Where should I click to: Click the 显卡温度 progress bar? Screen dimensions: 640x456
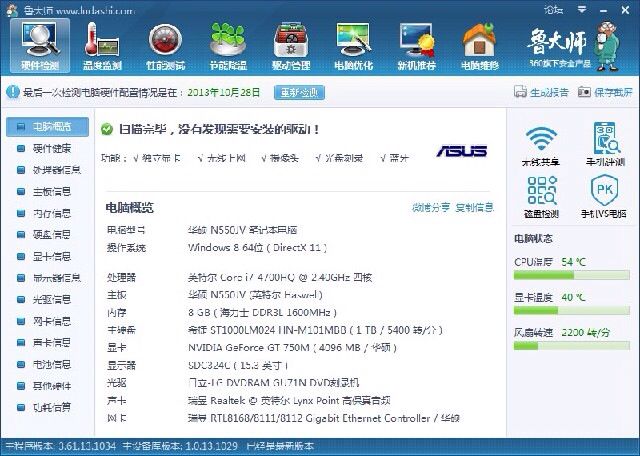(x=571, y=311)
